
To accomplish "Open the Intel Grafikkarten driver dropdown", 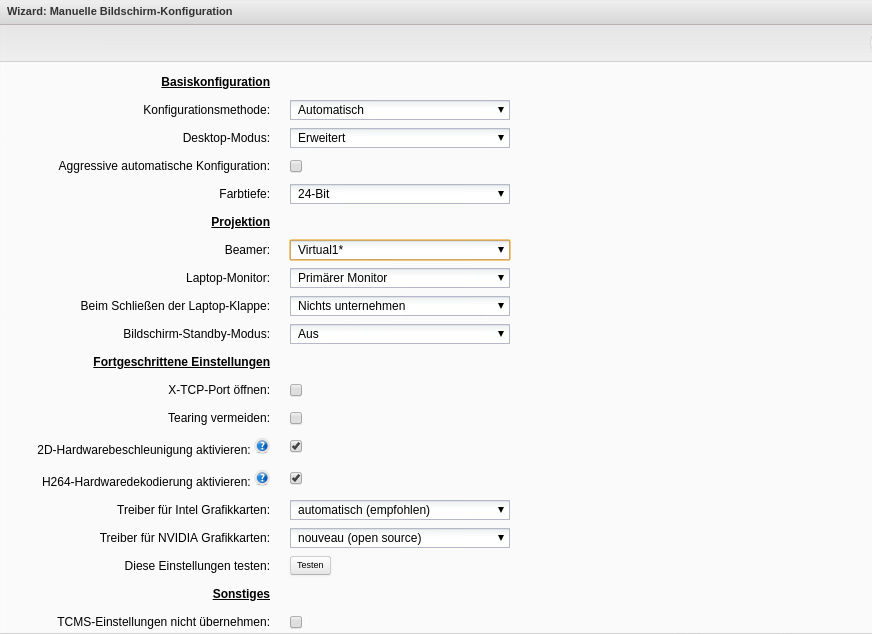I will pyautogui.click(x=399, y=510).
